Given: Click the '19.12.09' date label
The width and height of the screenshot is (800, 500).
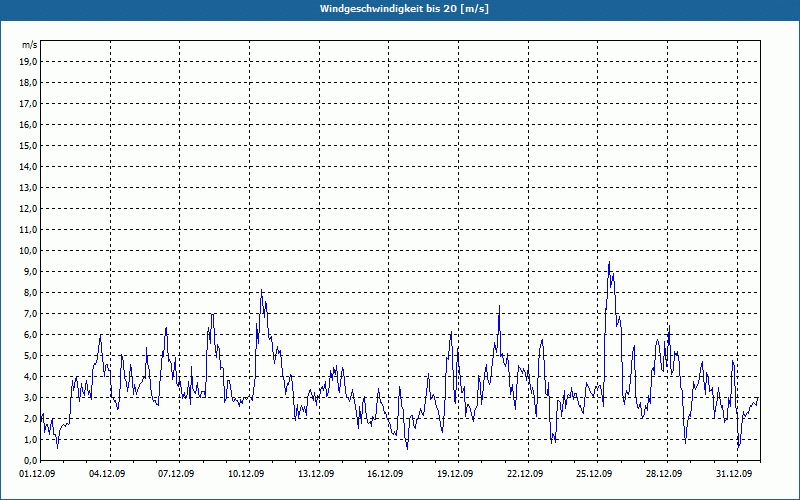Looking at the screenshot, I should 455,474.
